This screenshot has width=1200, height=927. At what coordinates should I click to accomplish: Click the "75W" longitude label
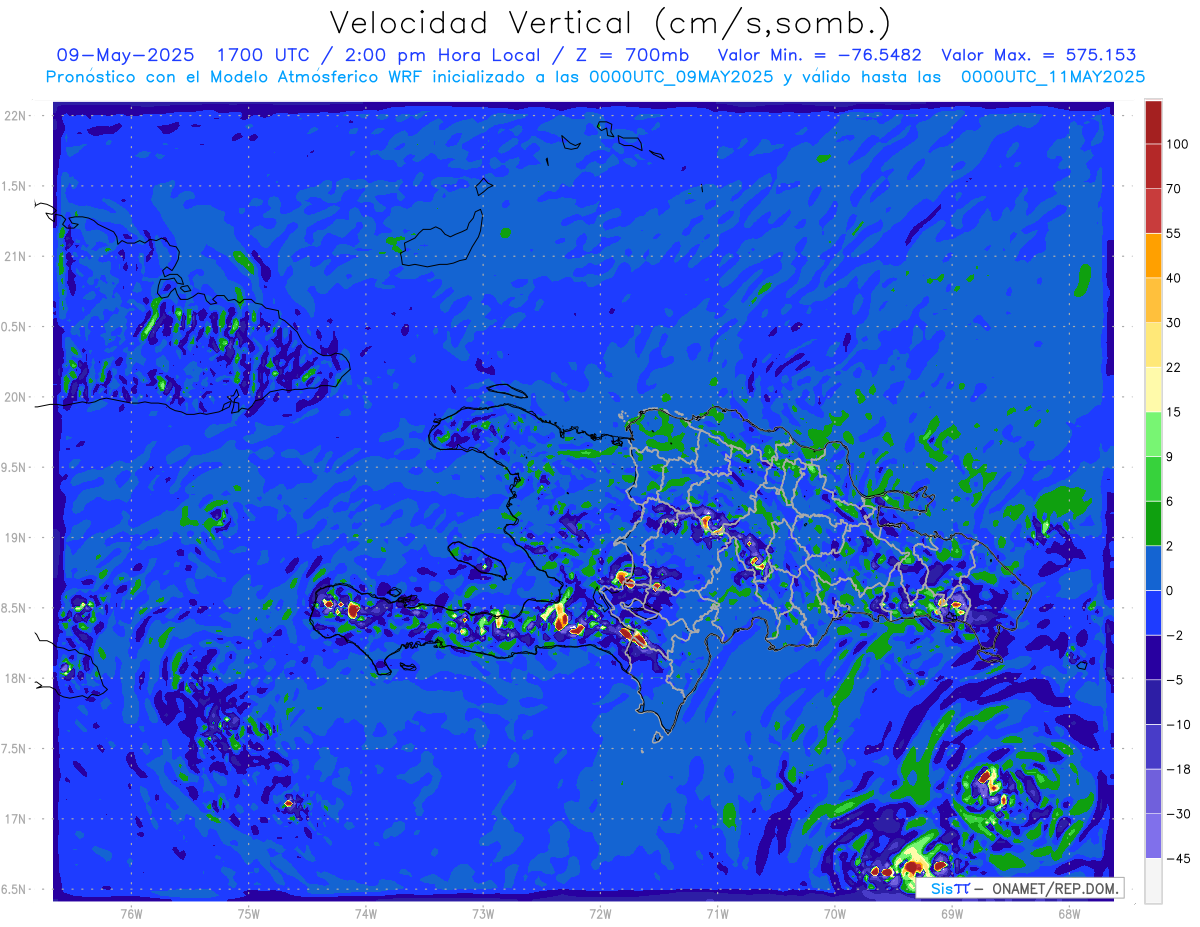click(249, 913)
